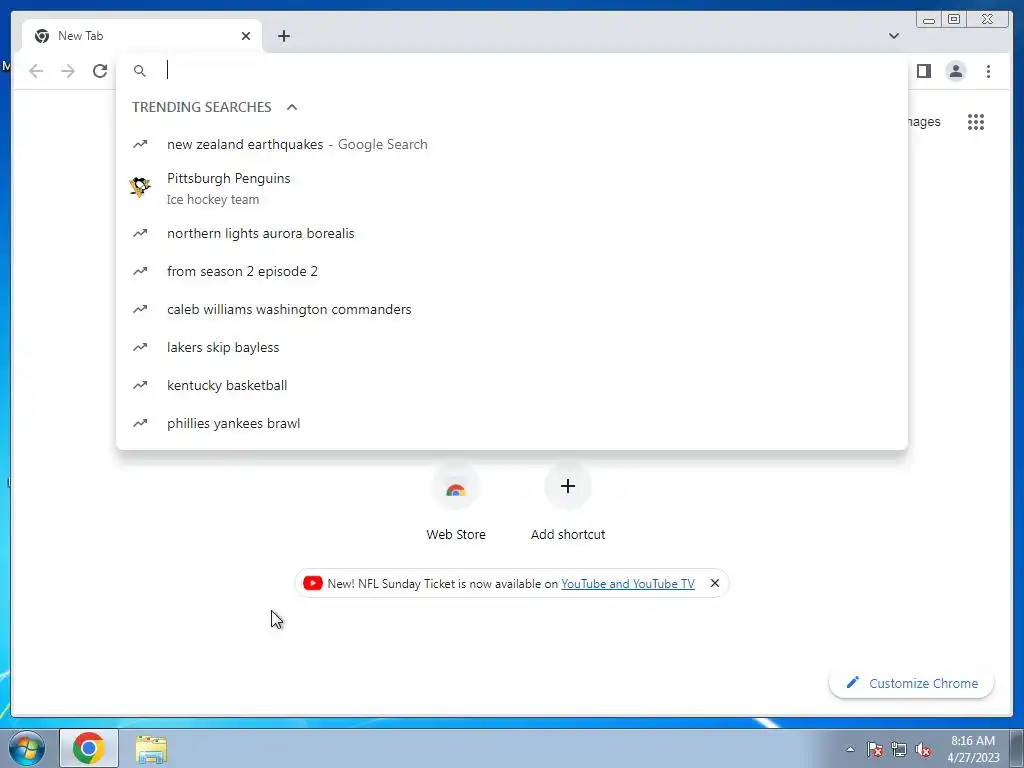Close the New Tab tab

coord(246,36)
